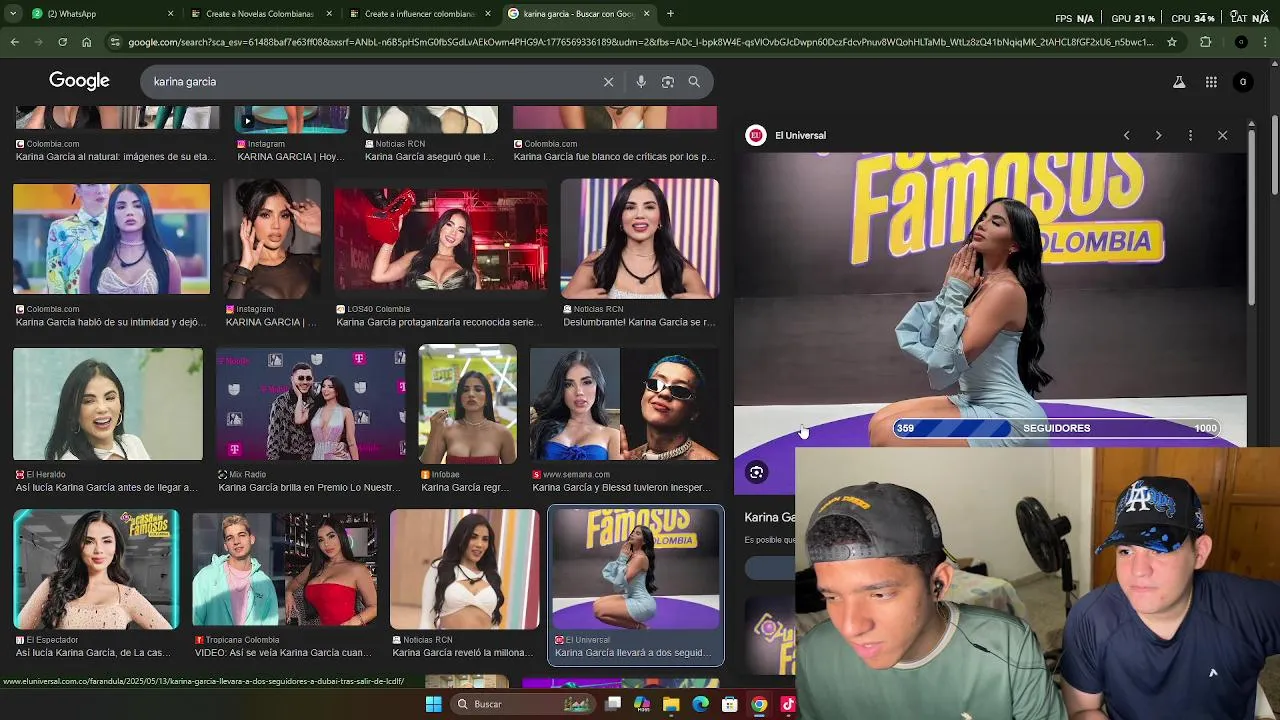The image size is (1280, 720).
Task: Click the CPU 34 % overlay readout
Action: click(x=1192, y=18)
